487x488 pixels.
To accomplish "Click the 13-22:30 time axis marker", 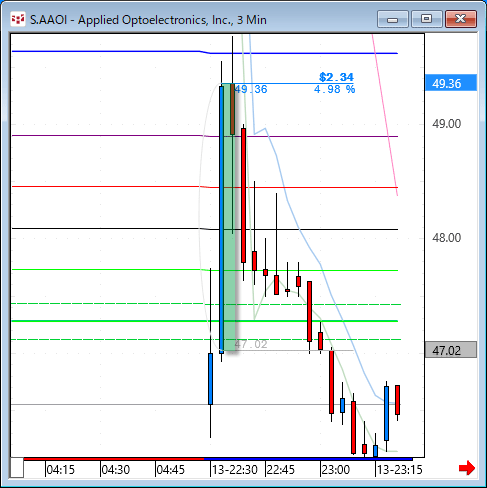I will [x=235, y=470].
